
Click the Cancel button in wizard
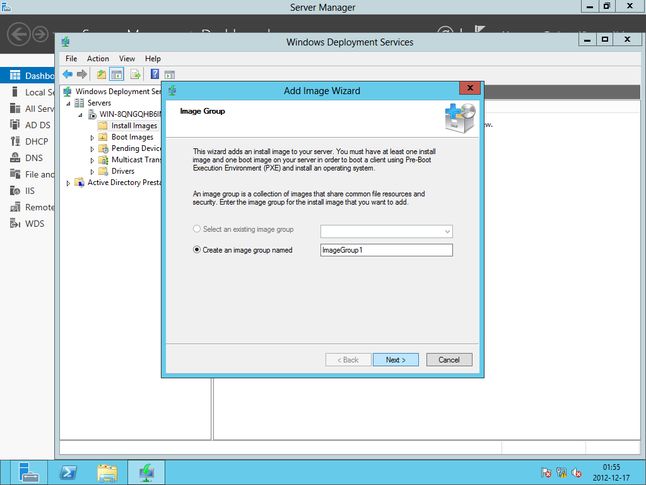[449, 360]
